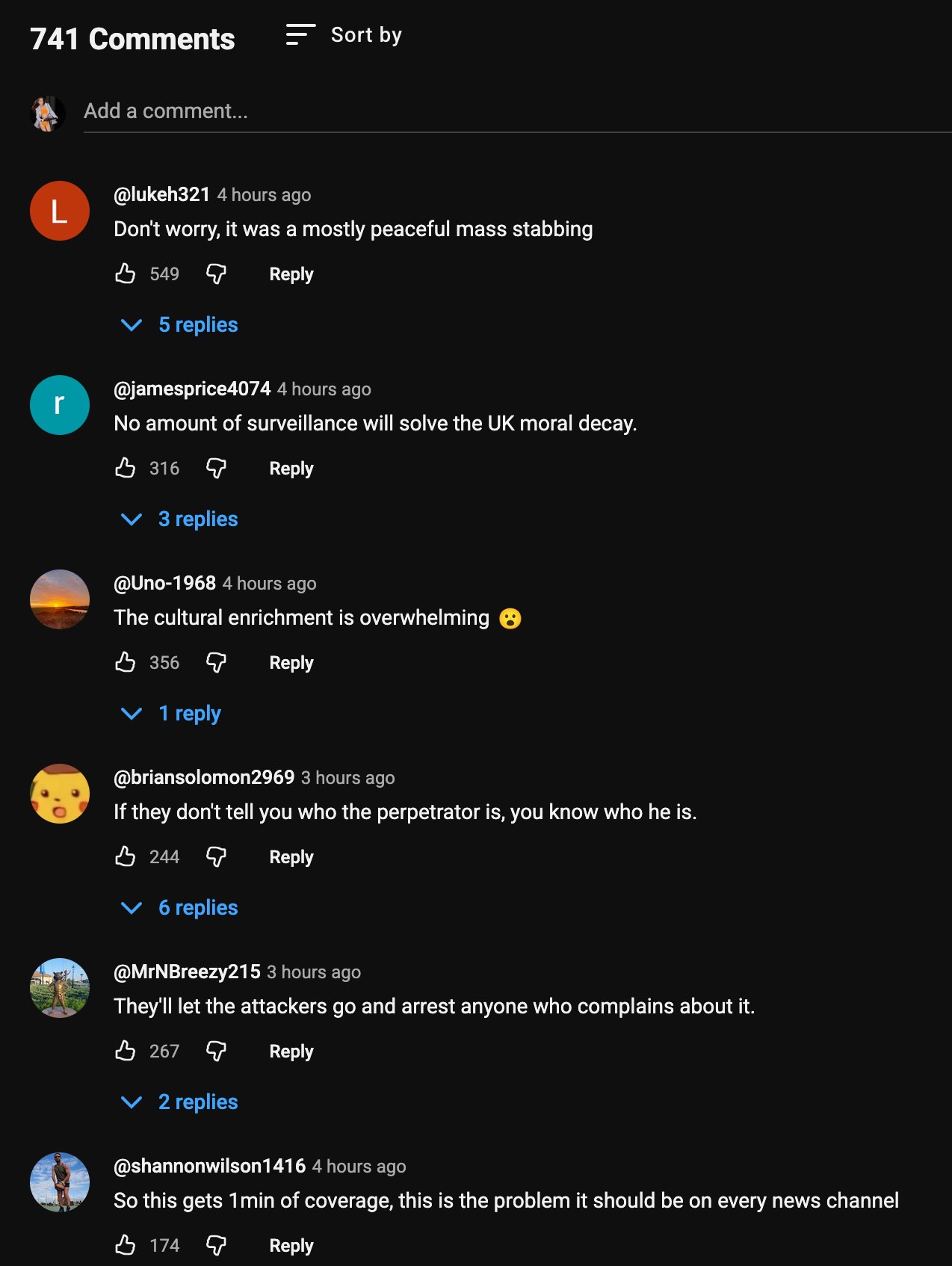Expand 6 replies under @briansolomon2969's comment
Image resolution: width=952 pixels, height=1266 pixels.
coord(197,907)
